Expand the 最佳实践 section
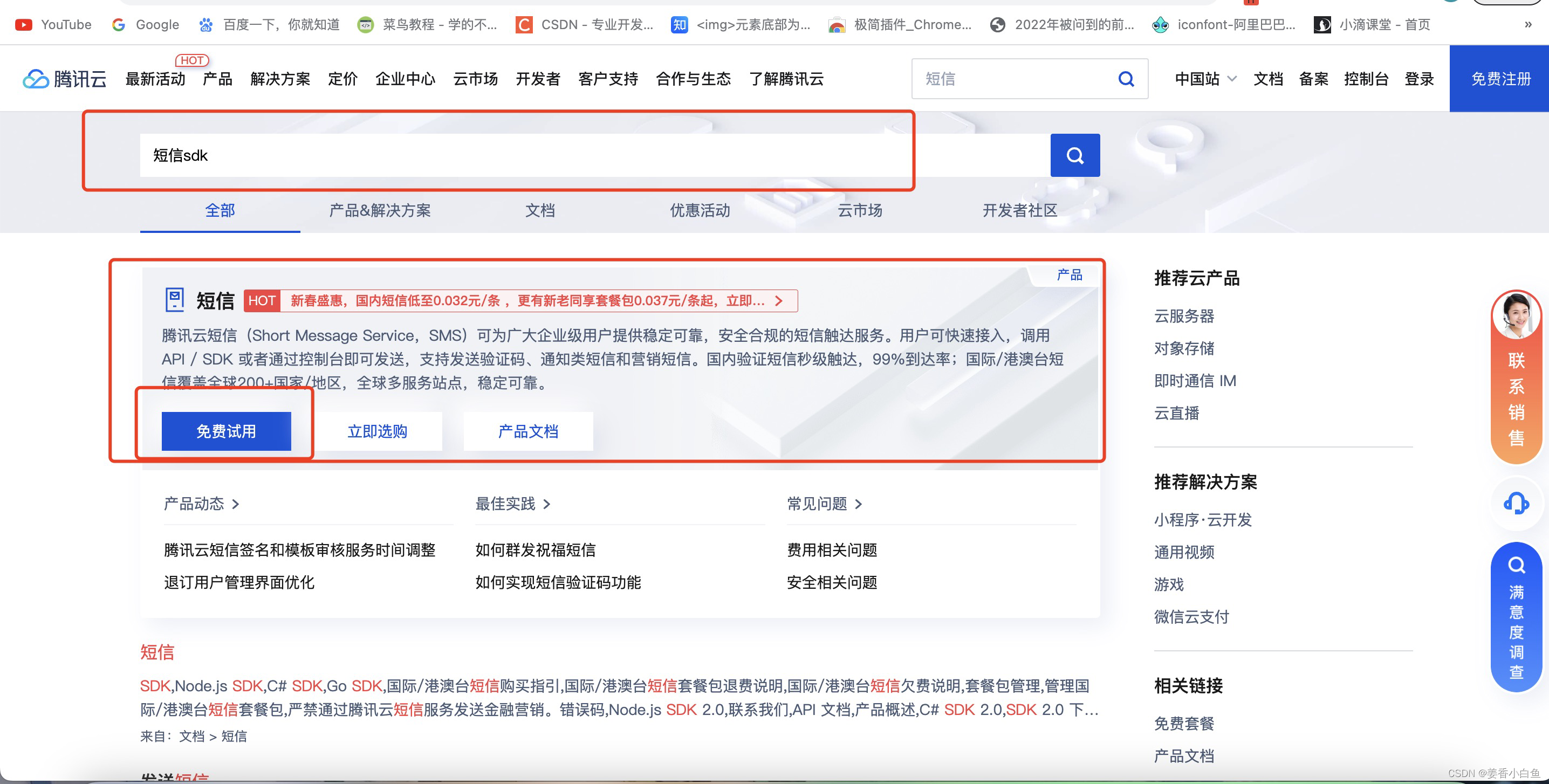 [x=513, y=504]
